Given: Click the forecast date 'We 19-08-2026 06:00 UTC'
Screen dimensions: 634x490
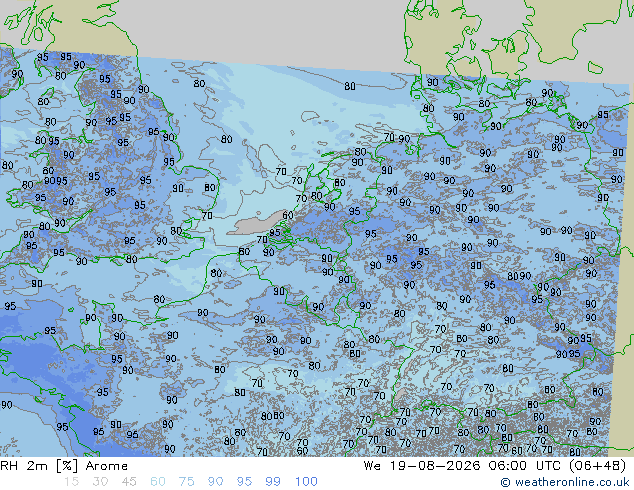Looking at the screenshot, I should click(462, 466).
